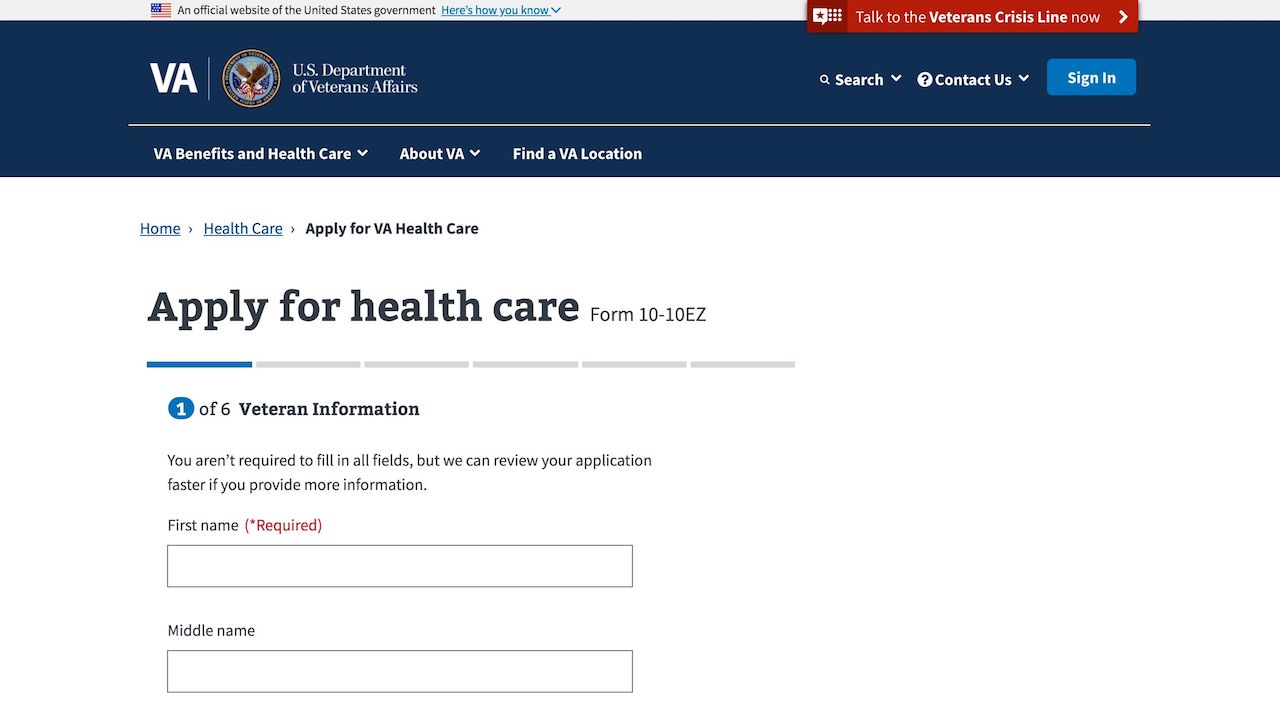
Task: Focus the First name input field
Action: tap(400, 566)
